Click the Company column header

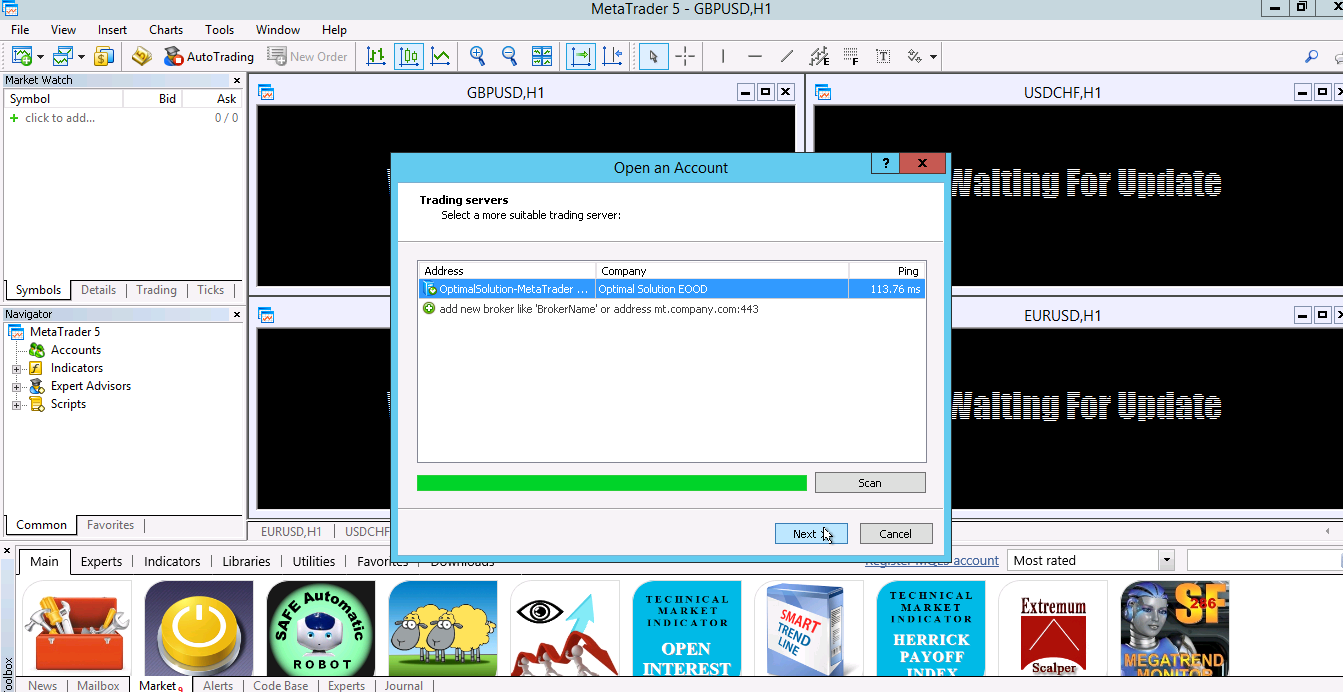click(722, 271)
